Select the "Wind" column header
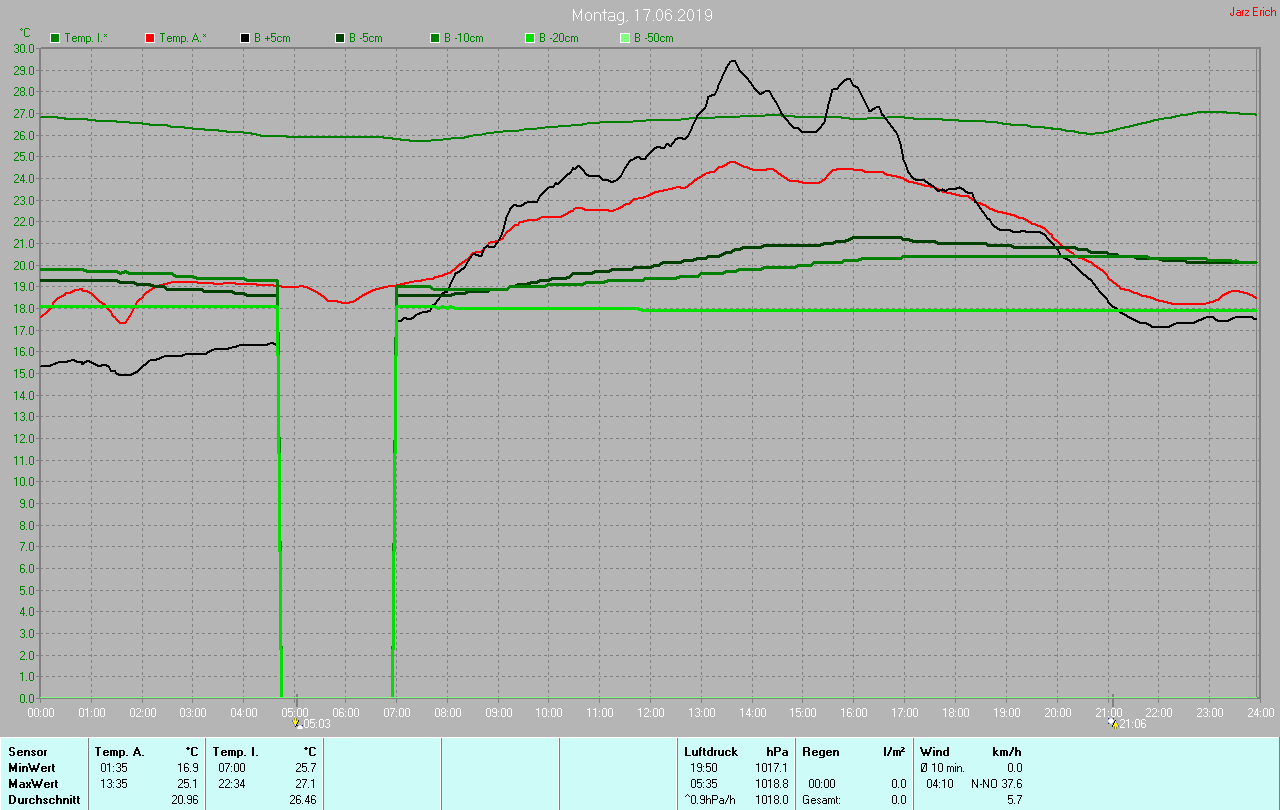Viewport: 1280px width, 810px height. coord(934,751)
